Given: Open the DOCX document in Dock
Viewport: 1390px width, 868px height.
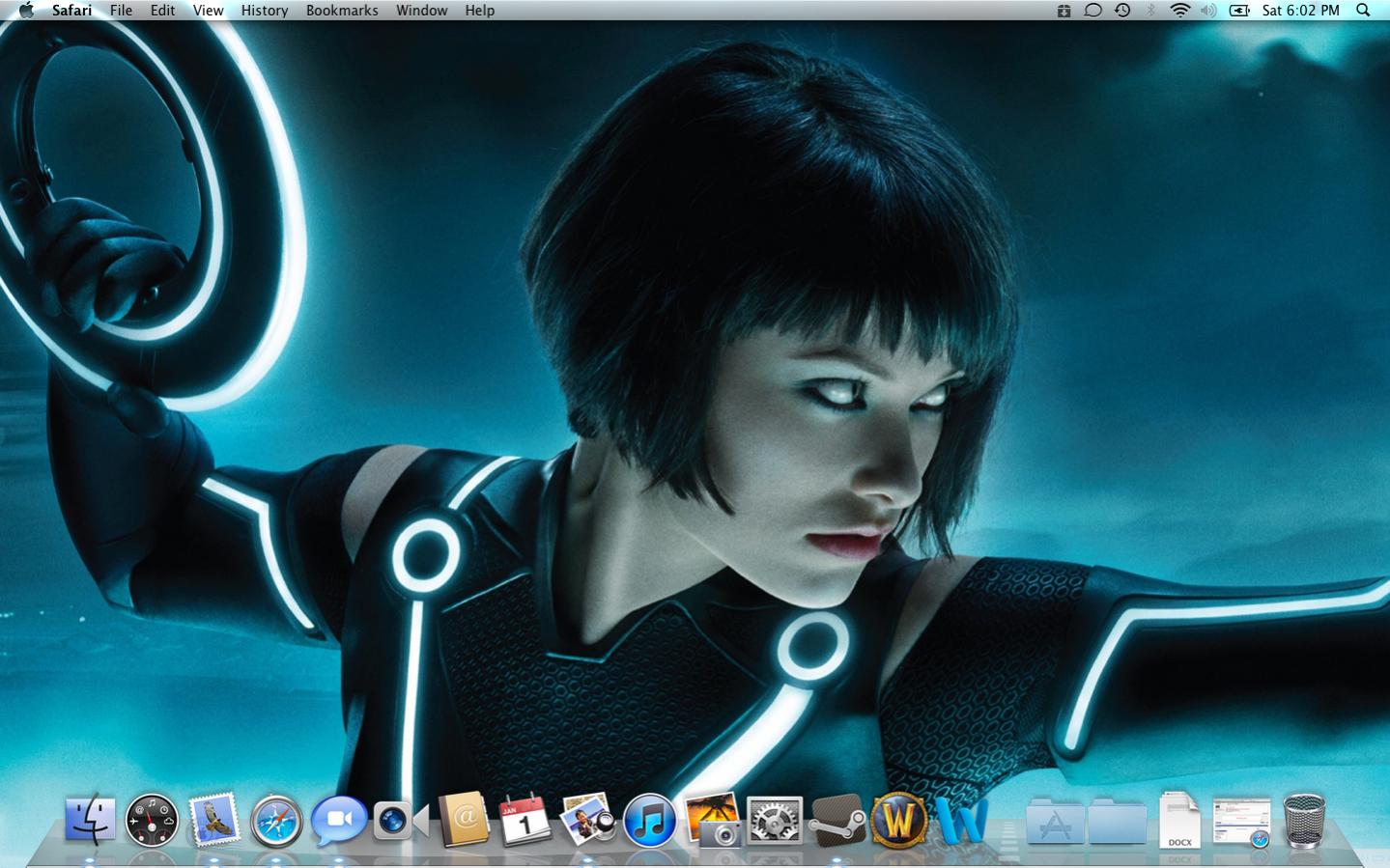Looking at the screenshot, I should coord(1179,820).
